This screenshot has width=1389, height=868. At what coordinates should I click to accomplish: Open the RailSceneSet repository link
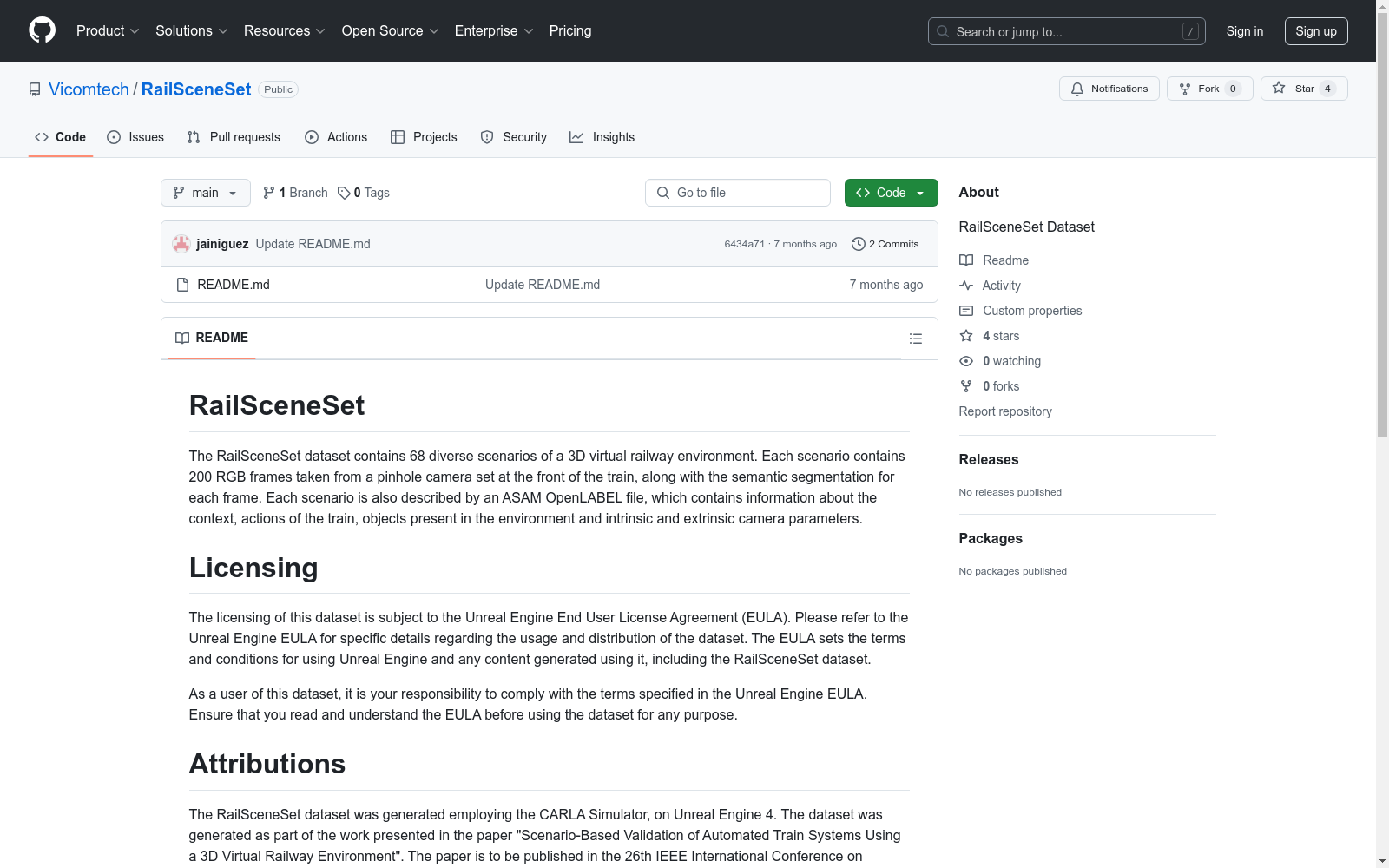(x=196, y=89)
